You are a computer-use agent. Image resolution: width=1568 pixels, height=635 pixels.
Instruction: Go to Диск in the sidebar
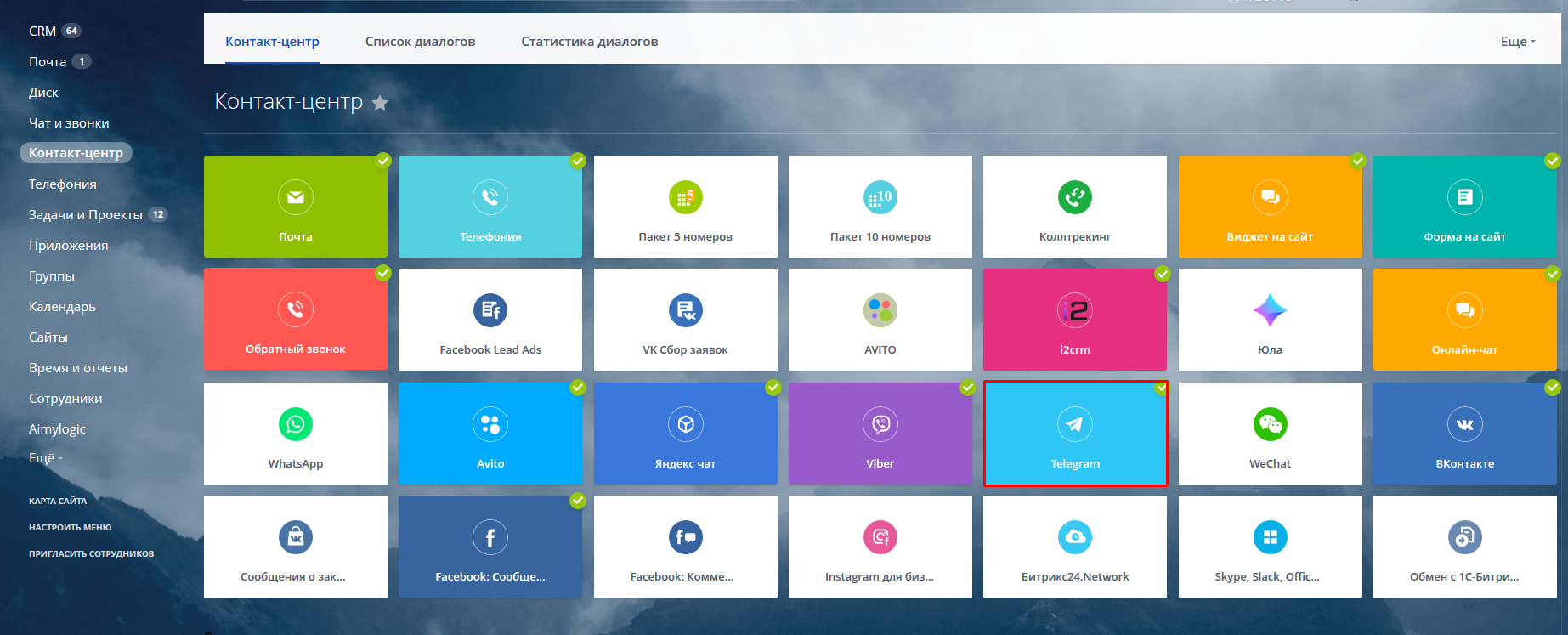click(43, 93)
